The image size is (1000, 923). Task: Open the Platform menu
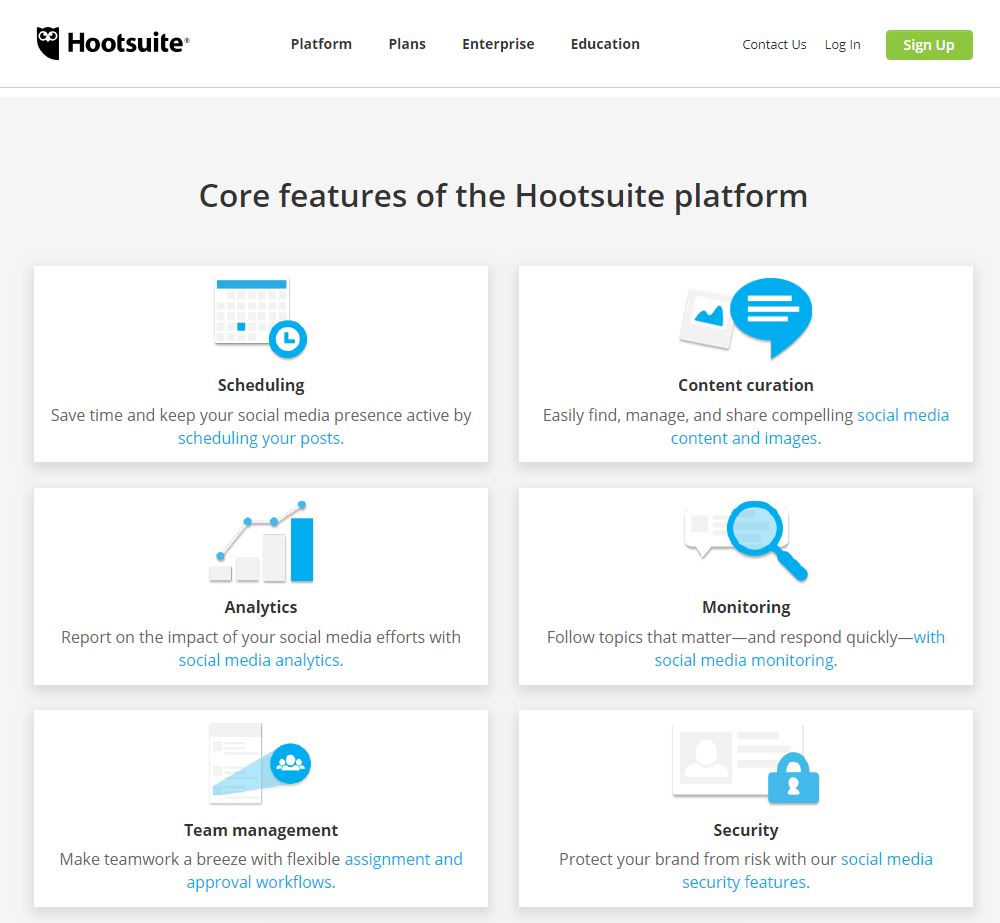coord(321,44)
